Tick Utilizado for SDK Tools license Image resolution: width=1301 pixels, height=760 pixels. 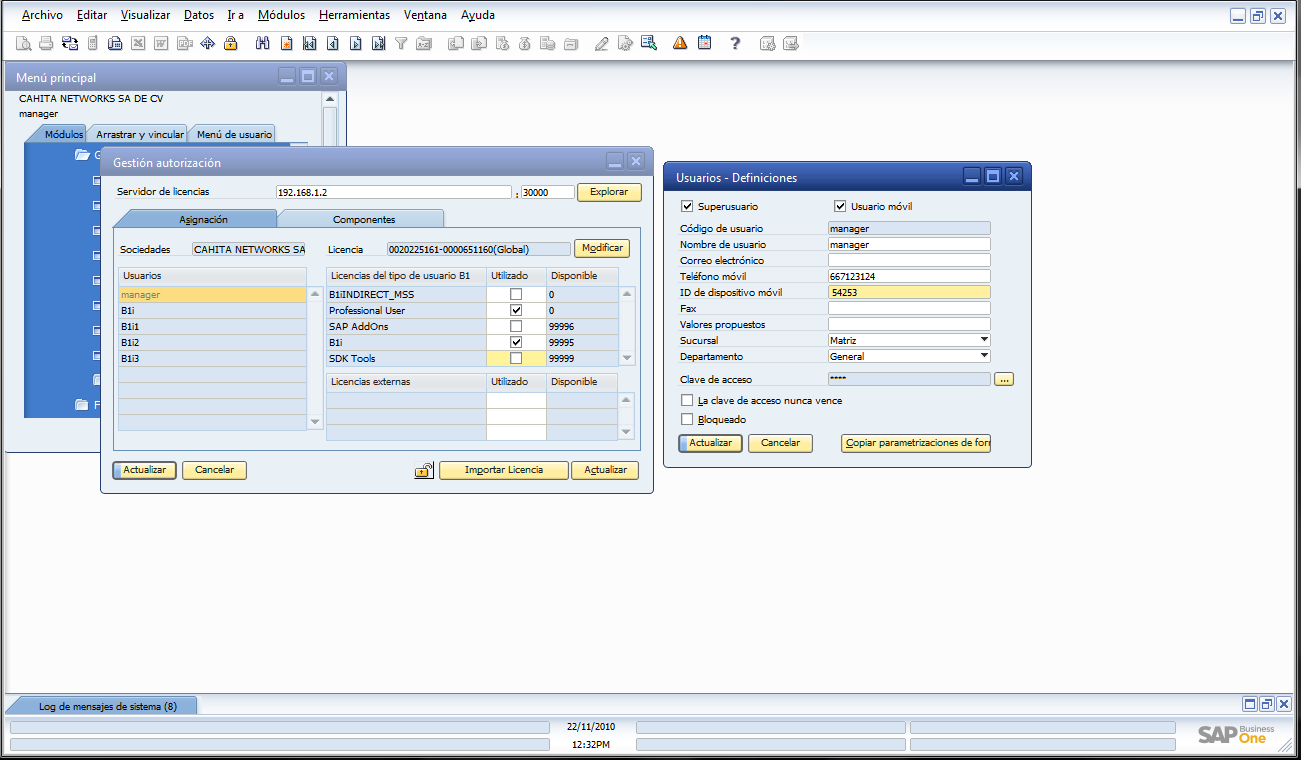coord(516,358)
